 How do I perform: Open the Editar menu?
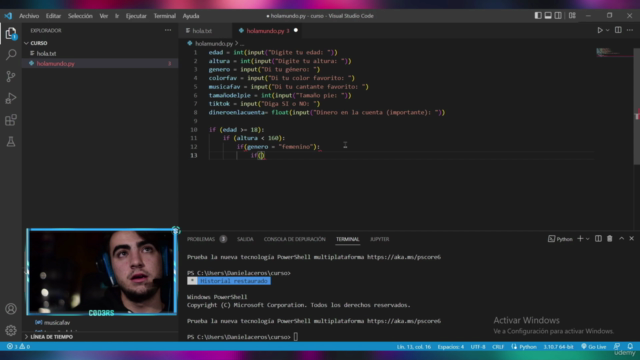pos(53,16)
